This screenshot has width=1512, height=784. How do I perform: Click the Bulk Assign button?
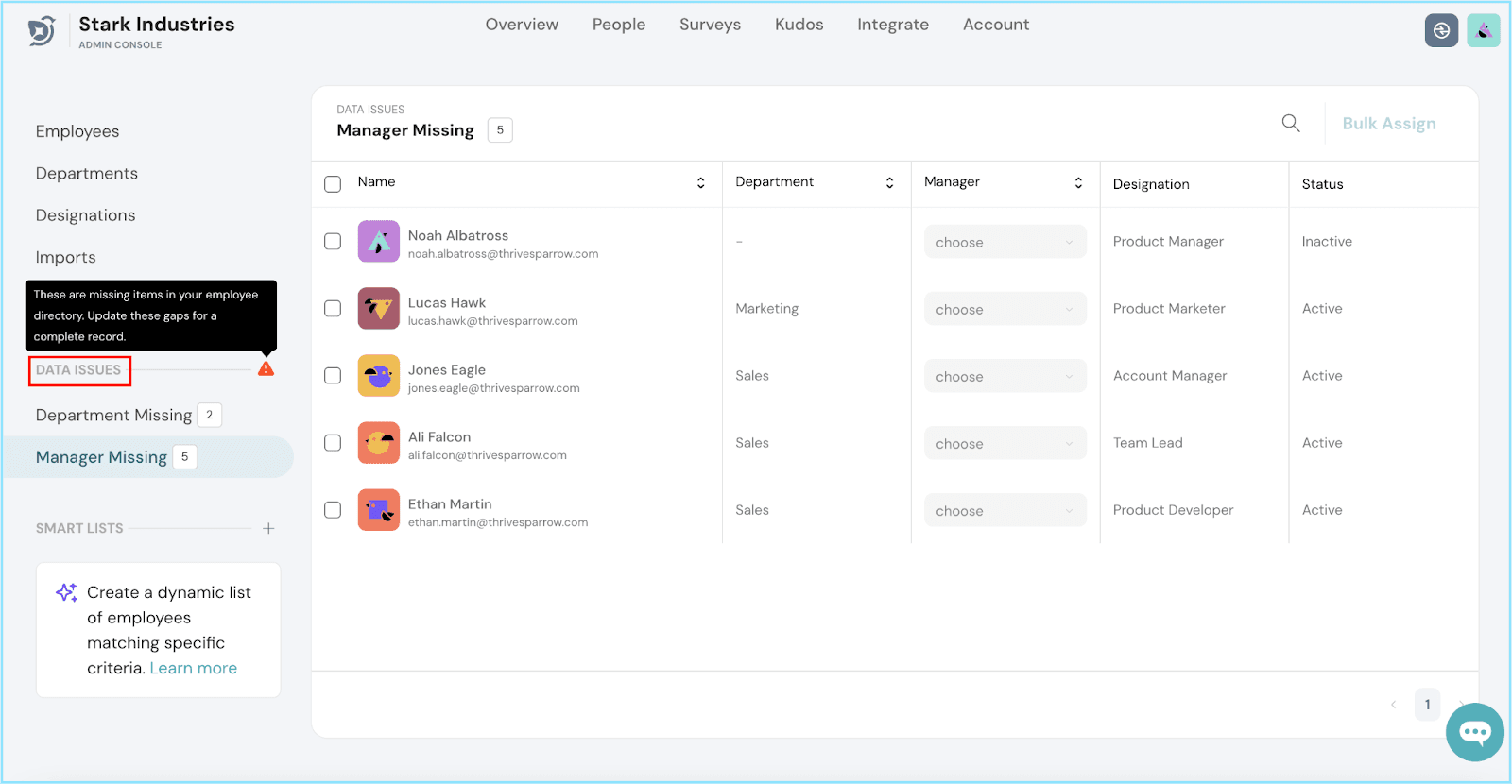pos(1389,123)
